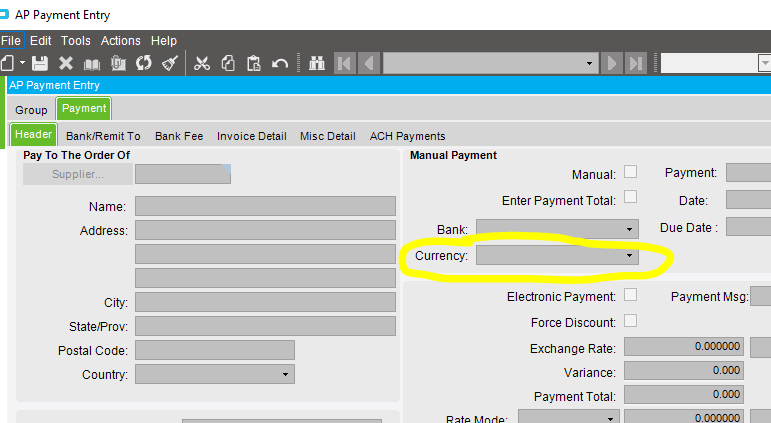
Task: Go to the Invoice Detail tab
Action: coord(252,136)
